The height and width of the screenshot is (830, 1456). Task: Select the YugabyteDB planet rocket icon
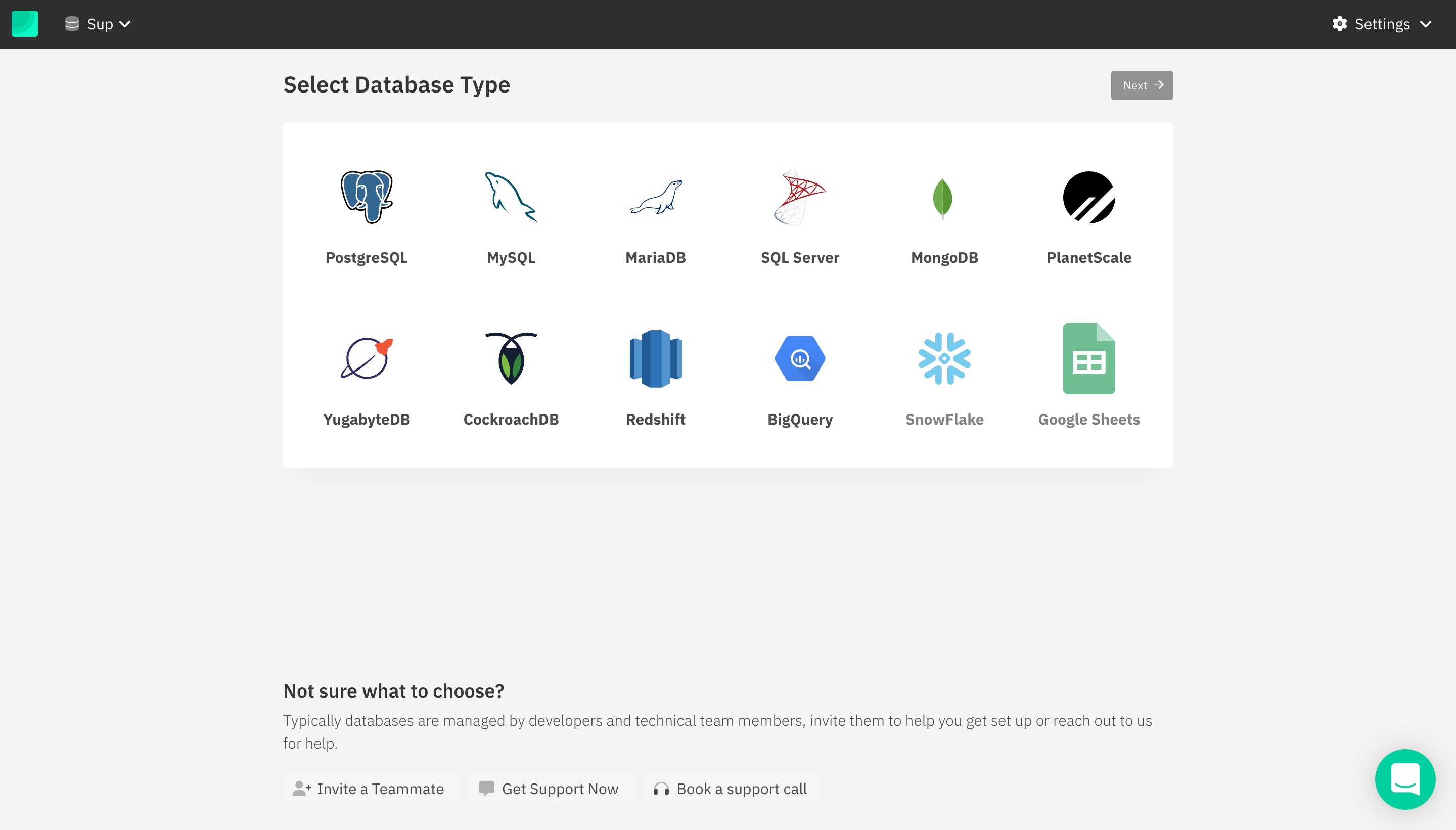[x=367, y=358]
